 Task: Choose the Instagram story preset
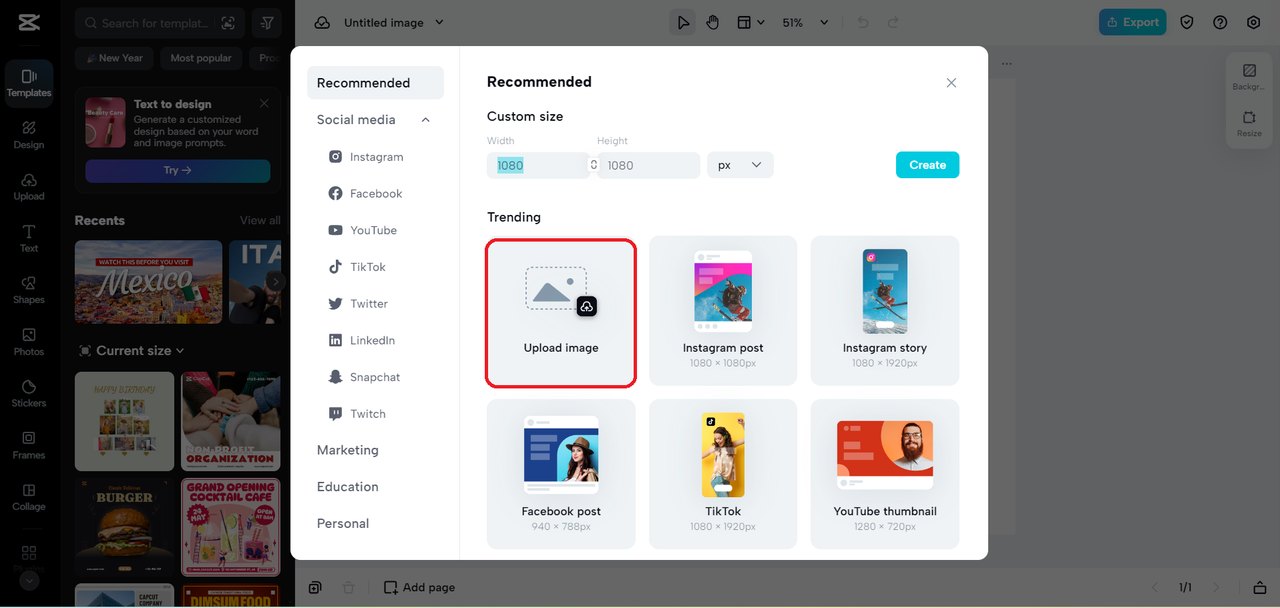click(x=885, y=311)
